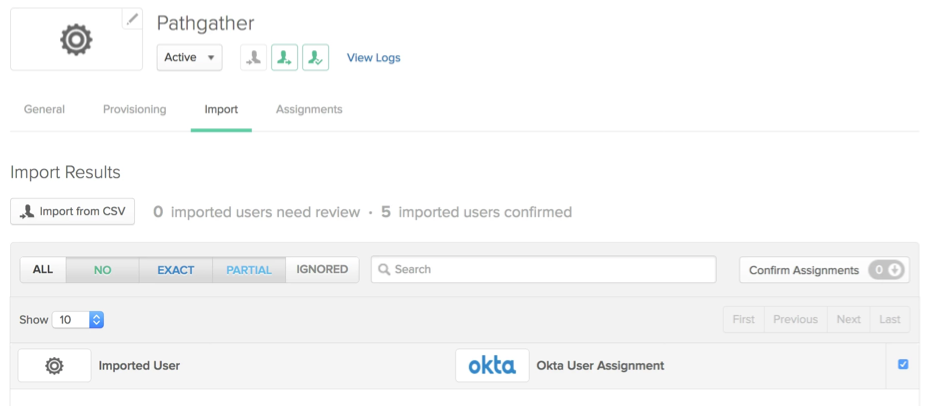929x406 pixels.
Task: Click the gear icon beside Imported User
Action: (x=54, y=366)
